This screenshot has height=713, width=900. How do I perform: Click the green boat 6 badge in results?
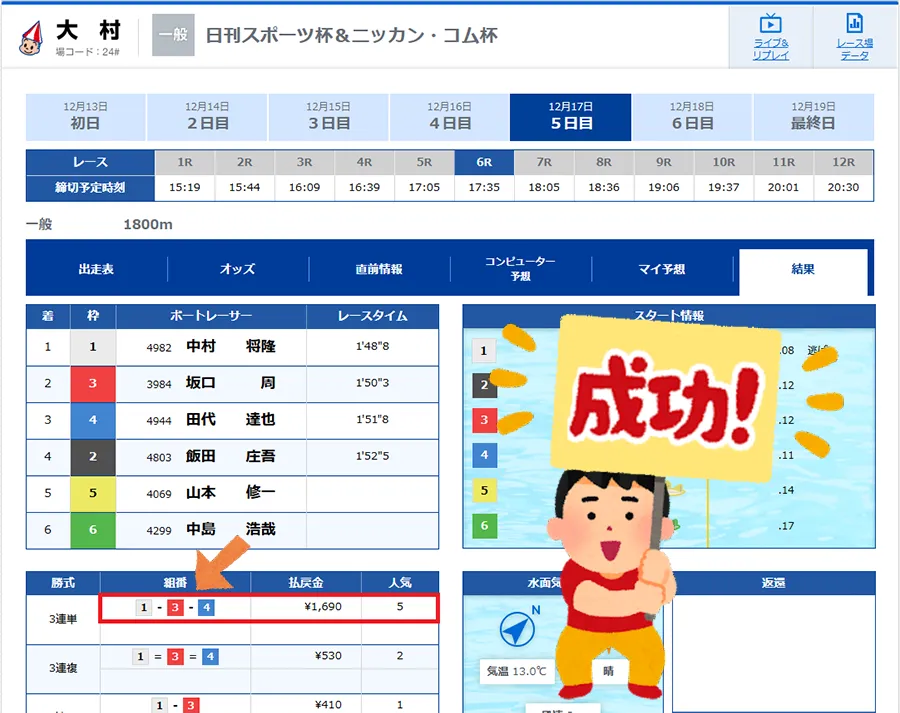[x=93, y=530]
